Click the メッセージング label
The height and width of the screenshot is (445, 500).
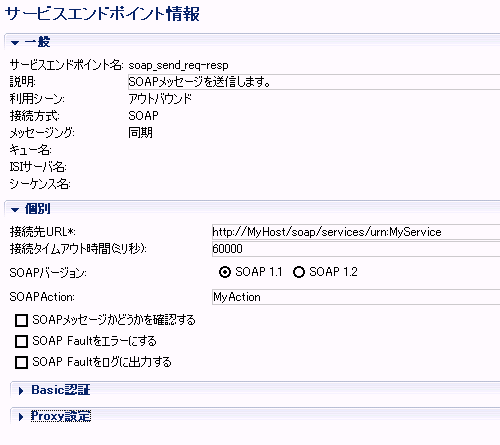tap(42, 133)
